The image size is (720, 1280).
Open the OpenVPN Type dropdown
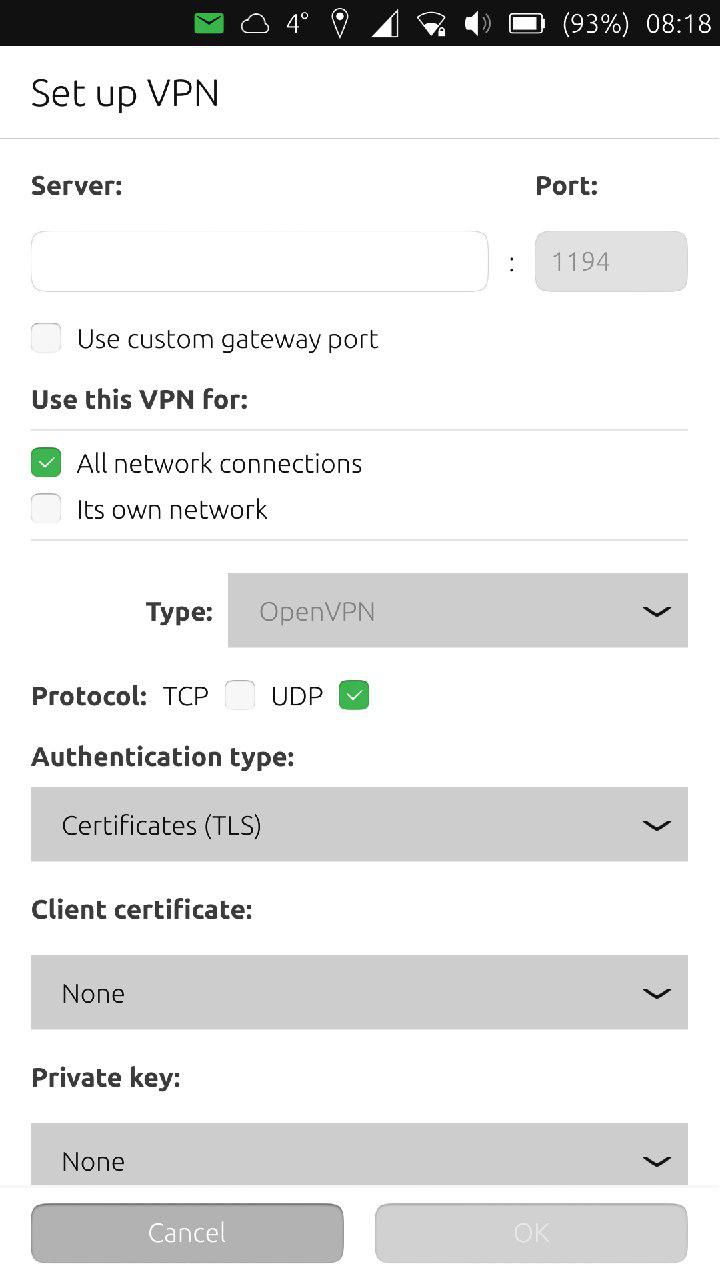tap(458, 610)
